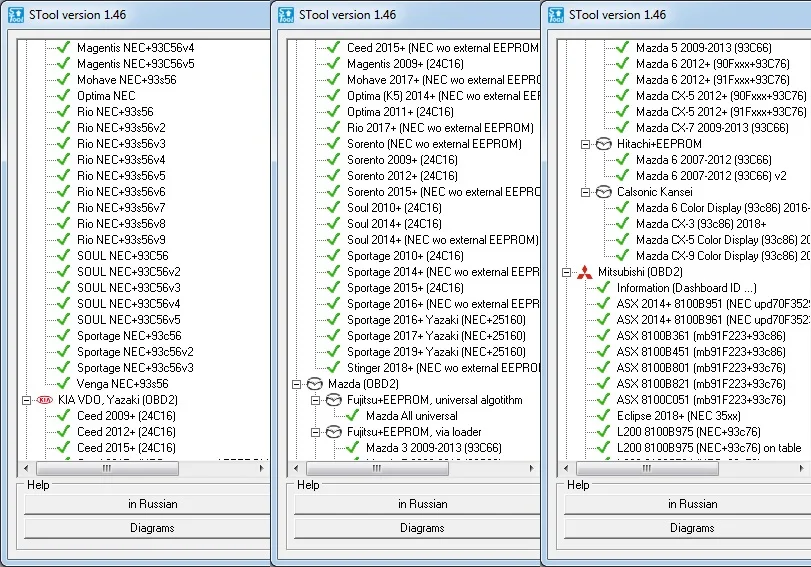Collapse the Mitsubishi (OBD2) tree branch
This screenshot has width=811, height=567.
[566, 272]
